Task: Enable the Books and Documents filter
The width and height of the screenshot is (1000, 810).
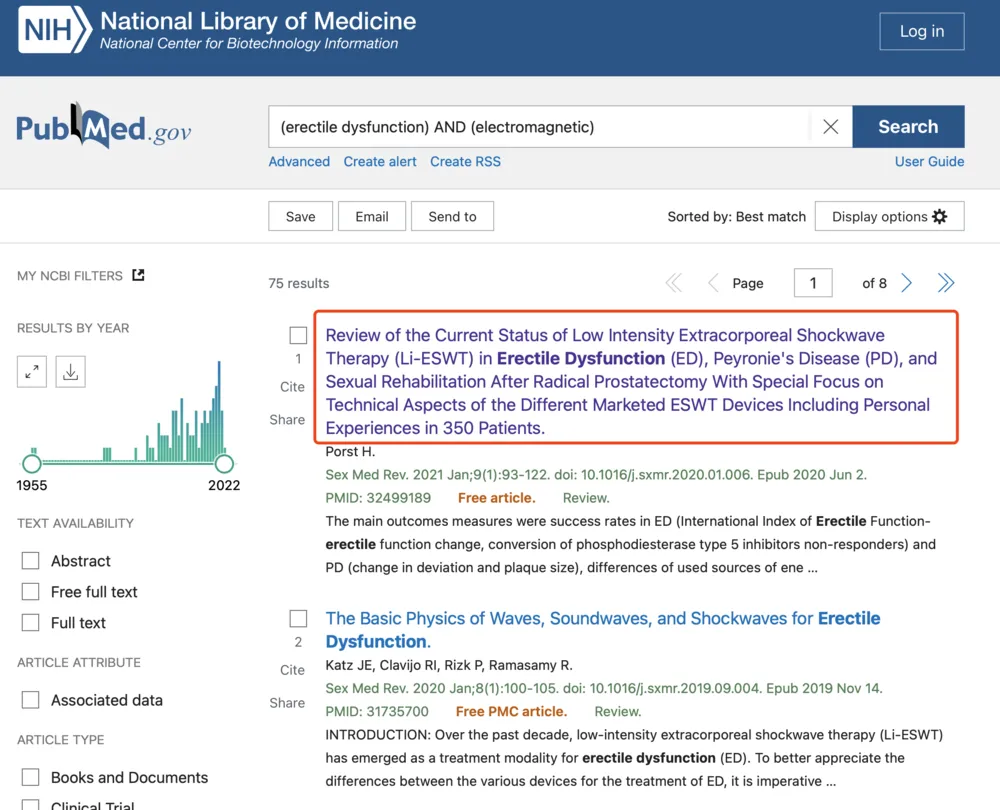Action: [x=31, y=777]
